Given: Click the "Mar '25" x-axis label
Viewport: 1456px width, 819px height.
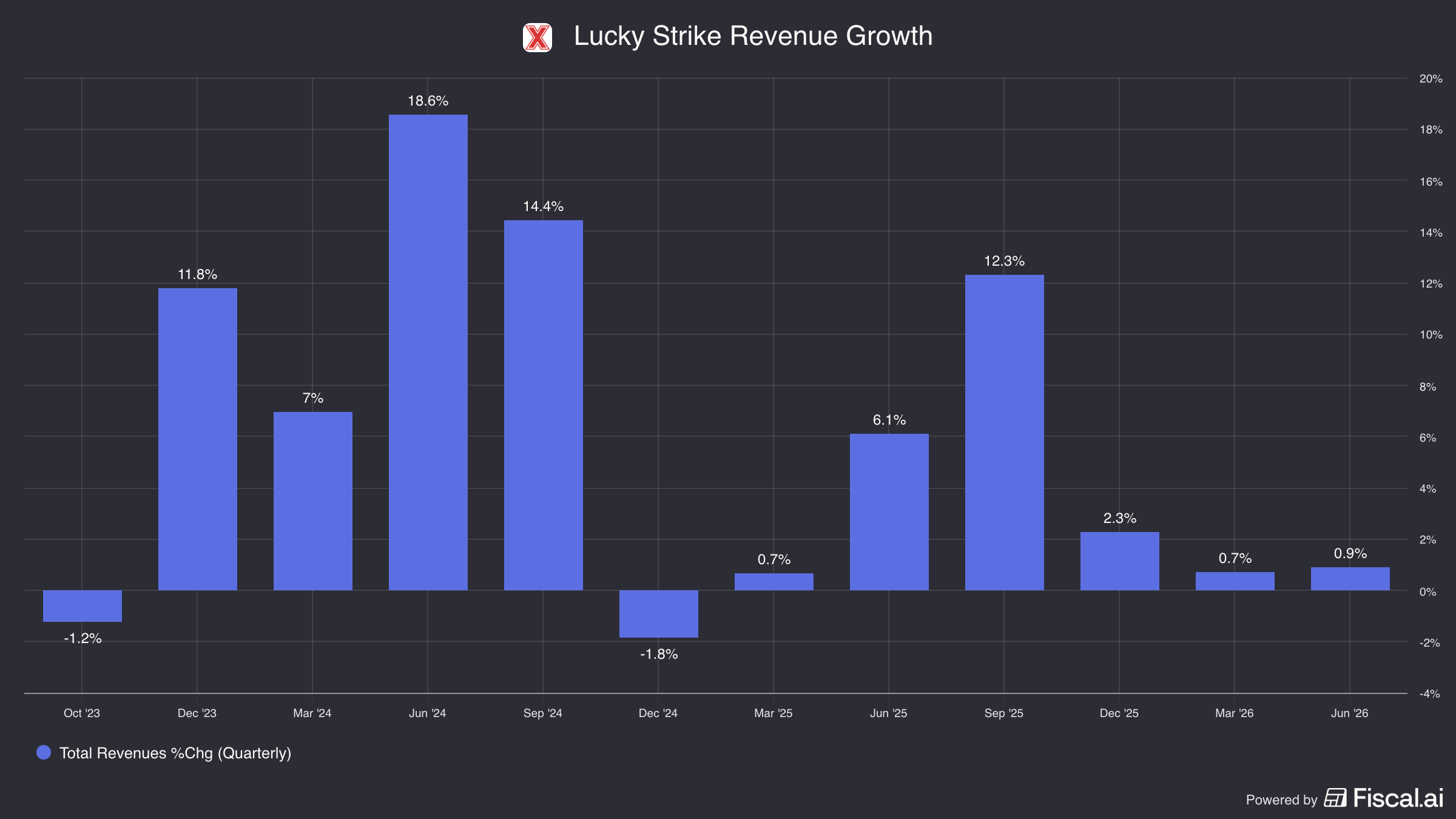Looking at the screenshot, I should pos(773,713).
